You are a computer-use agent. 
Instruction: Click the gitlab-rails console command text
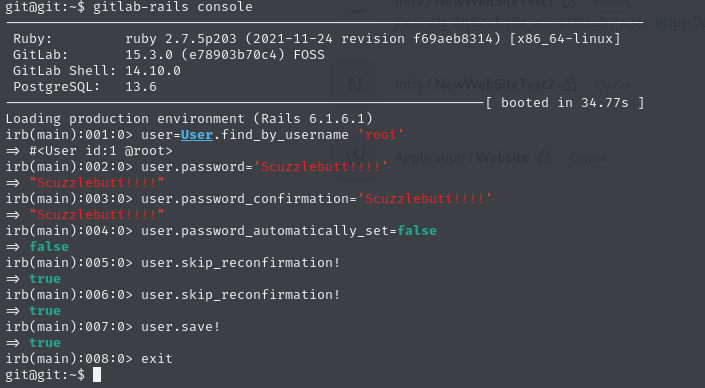[x=173, y=7]
